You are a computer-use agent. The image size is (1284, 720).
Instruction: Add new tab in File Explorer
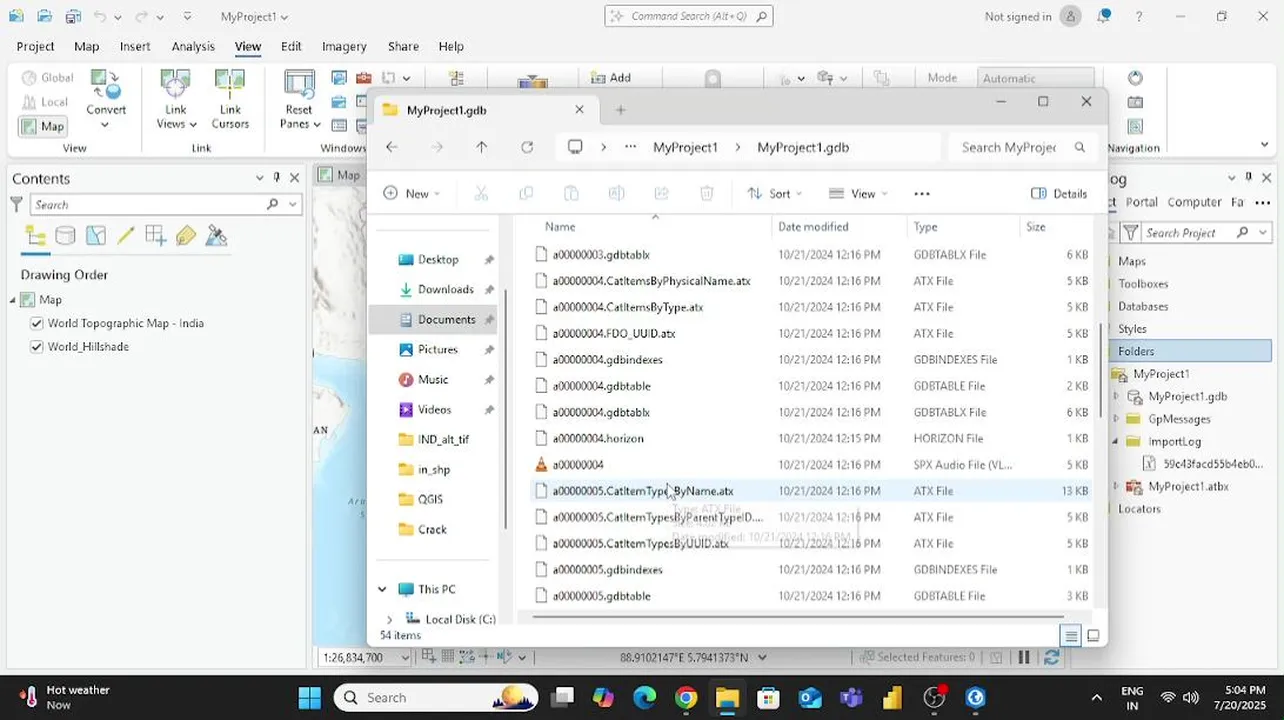coord(620,110)
